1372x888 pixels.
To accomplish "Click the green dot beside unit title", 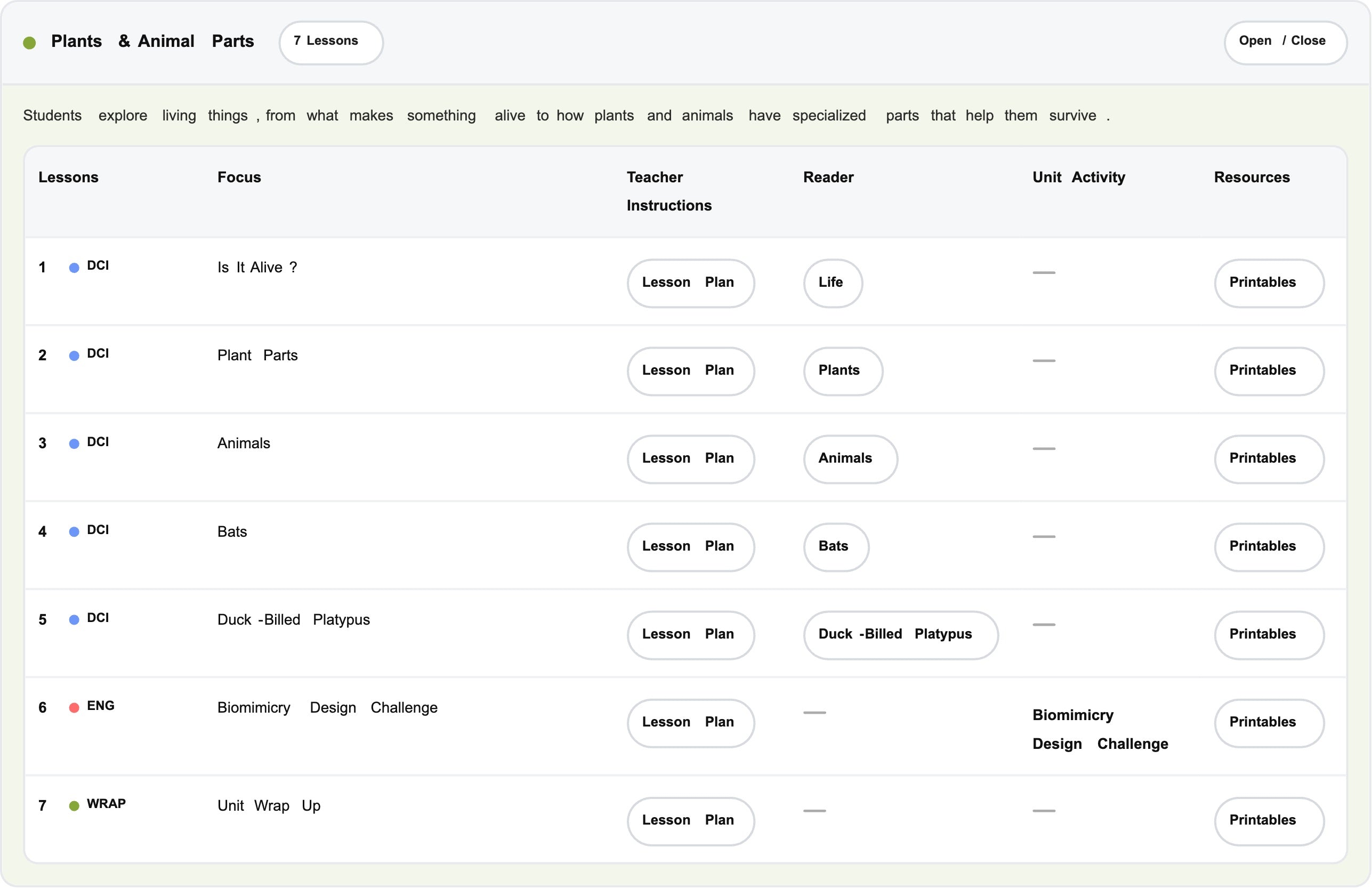I will click(x=29, y=43).
